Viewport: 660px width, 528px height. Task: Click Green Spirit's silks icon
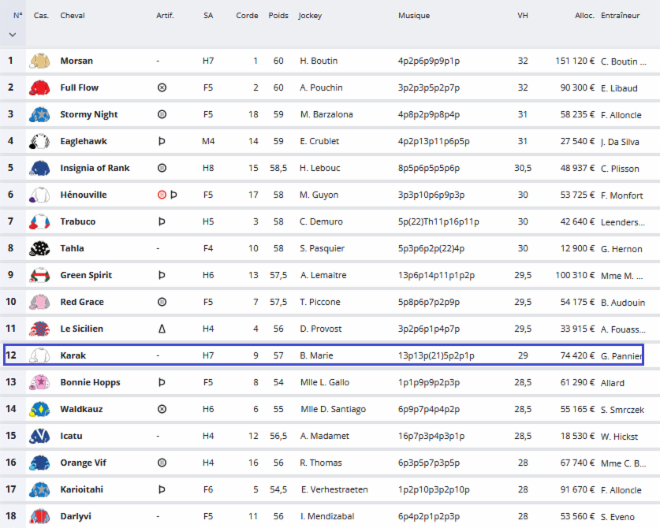(x=40, y=275)
